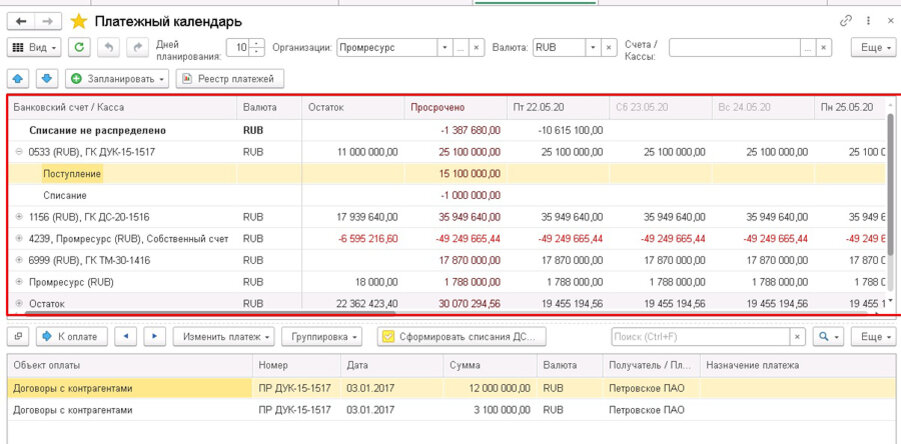Expand the Остаток totals row

18,303
